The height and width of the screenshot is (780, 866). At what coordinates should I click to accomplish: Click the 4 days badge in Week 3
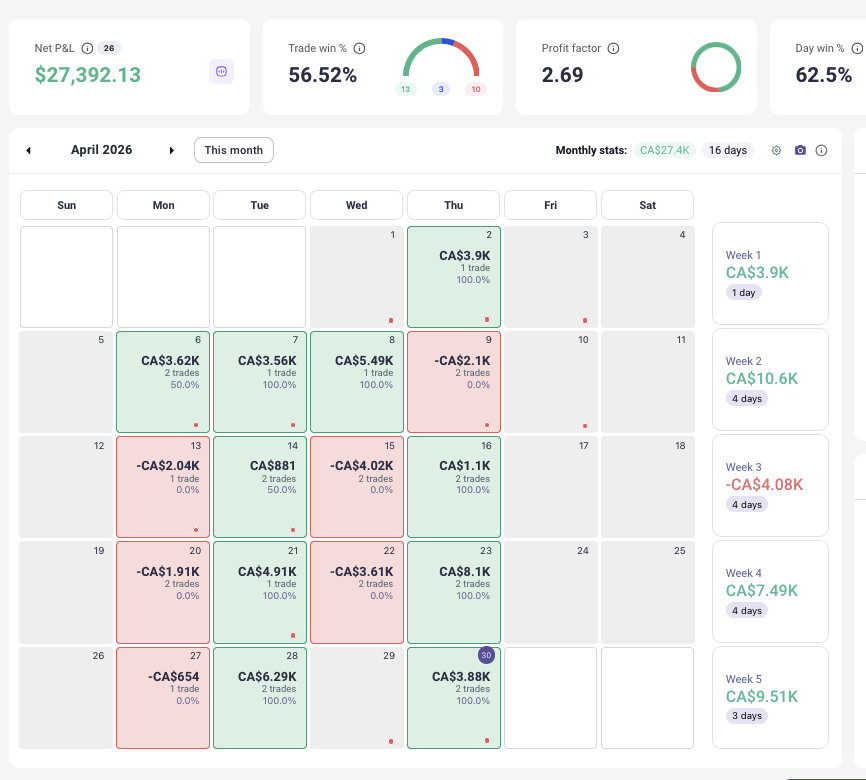click(x=747, y=504)
